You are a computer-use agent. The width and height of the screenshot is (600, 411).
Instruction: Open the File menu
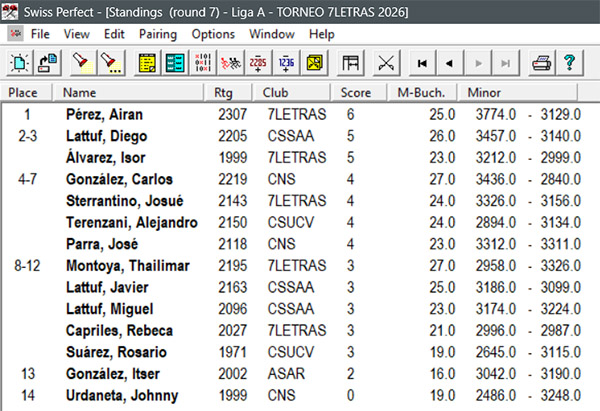point(40,34)
